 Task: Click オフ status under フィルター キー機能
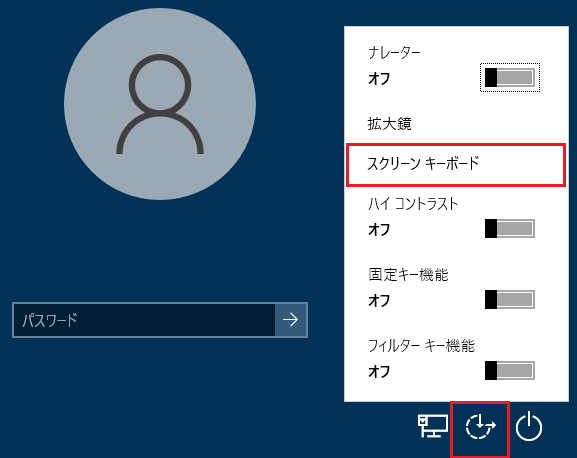(379, 372)
